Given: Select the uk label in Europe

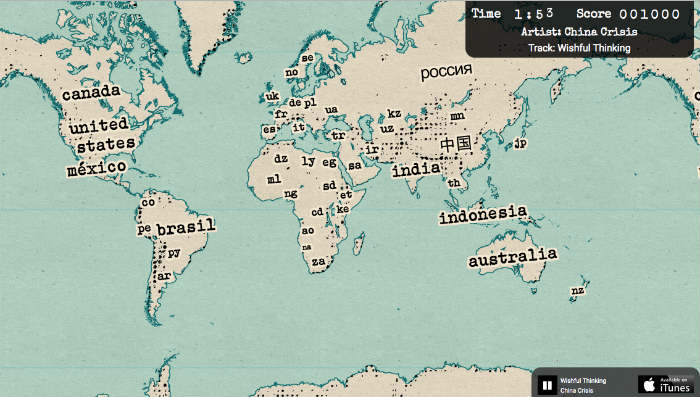Looking at the screenshot, I should pyautogui.click(x=272, y=96).
